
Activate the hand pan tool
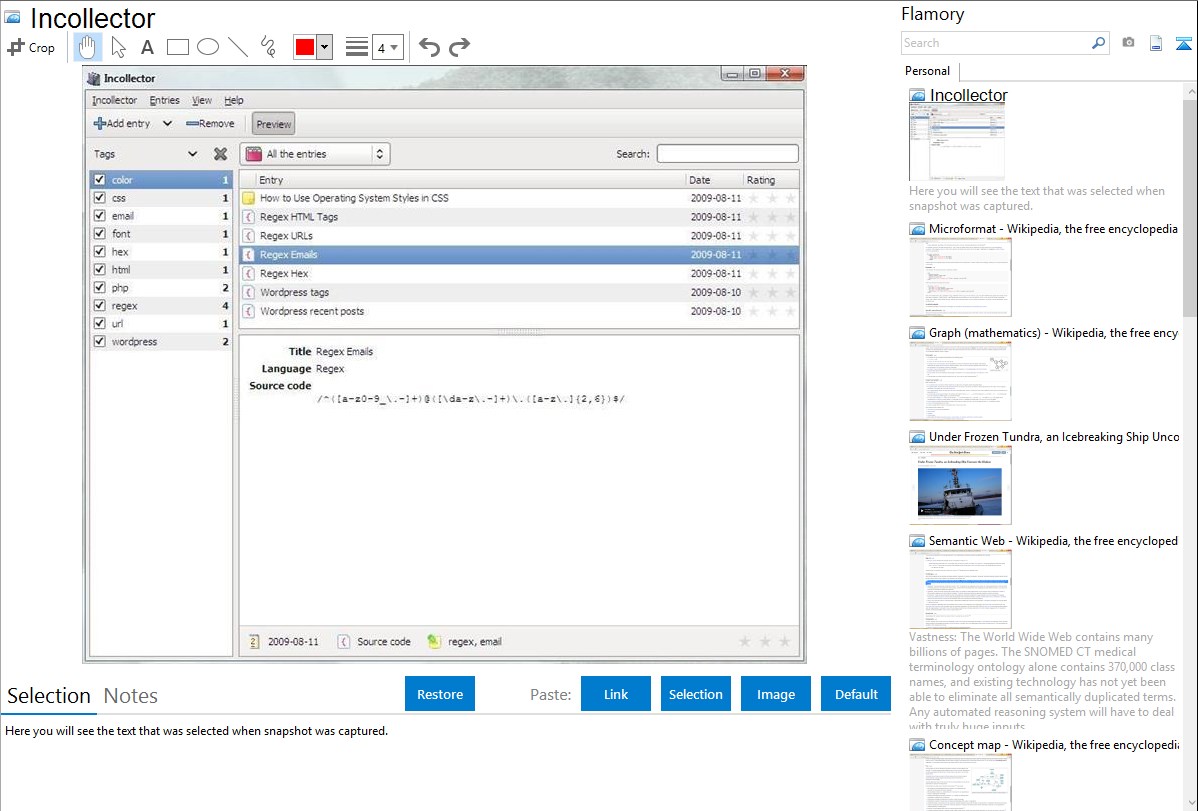tap(88, 47)
